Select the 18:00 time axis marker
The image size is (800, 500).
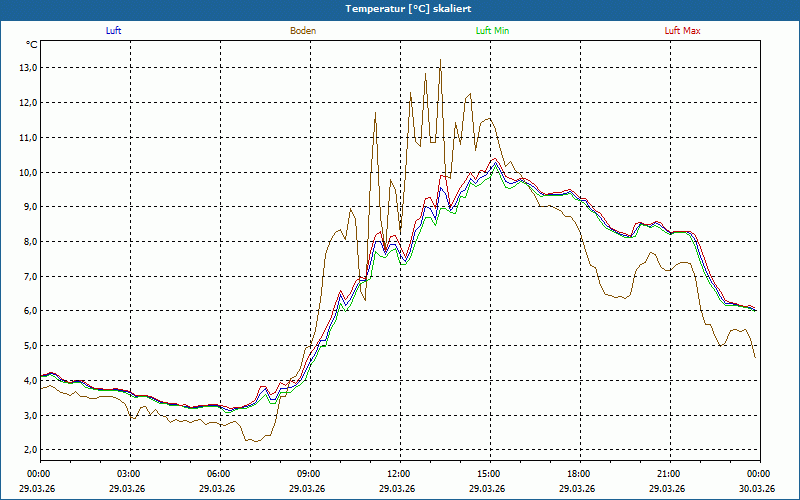[x=579, y=474]
